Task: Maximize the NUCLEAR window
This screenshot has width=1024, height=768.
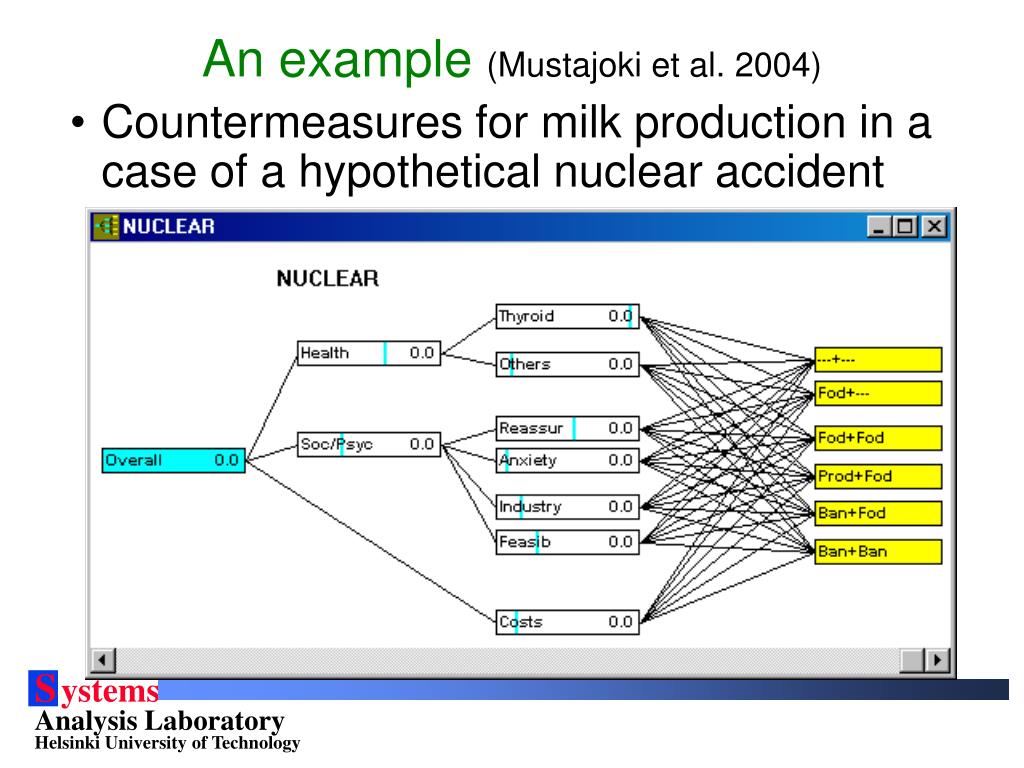Action: coord(905,227)
